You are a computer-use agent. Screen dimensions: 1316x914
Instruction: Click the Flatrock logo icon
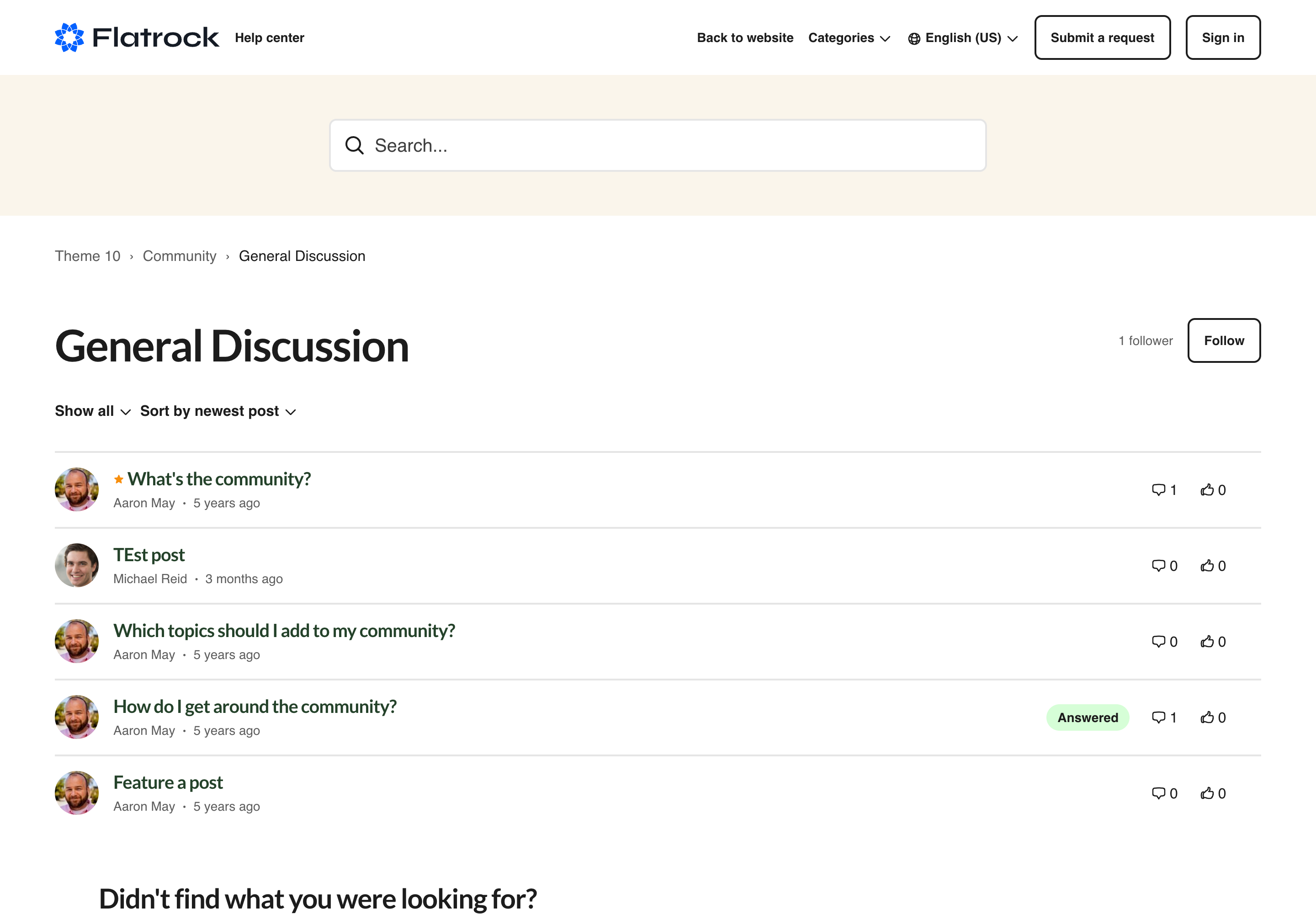point(69,37)
